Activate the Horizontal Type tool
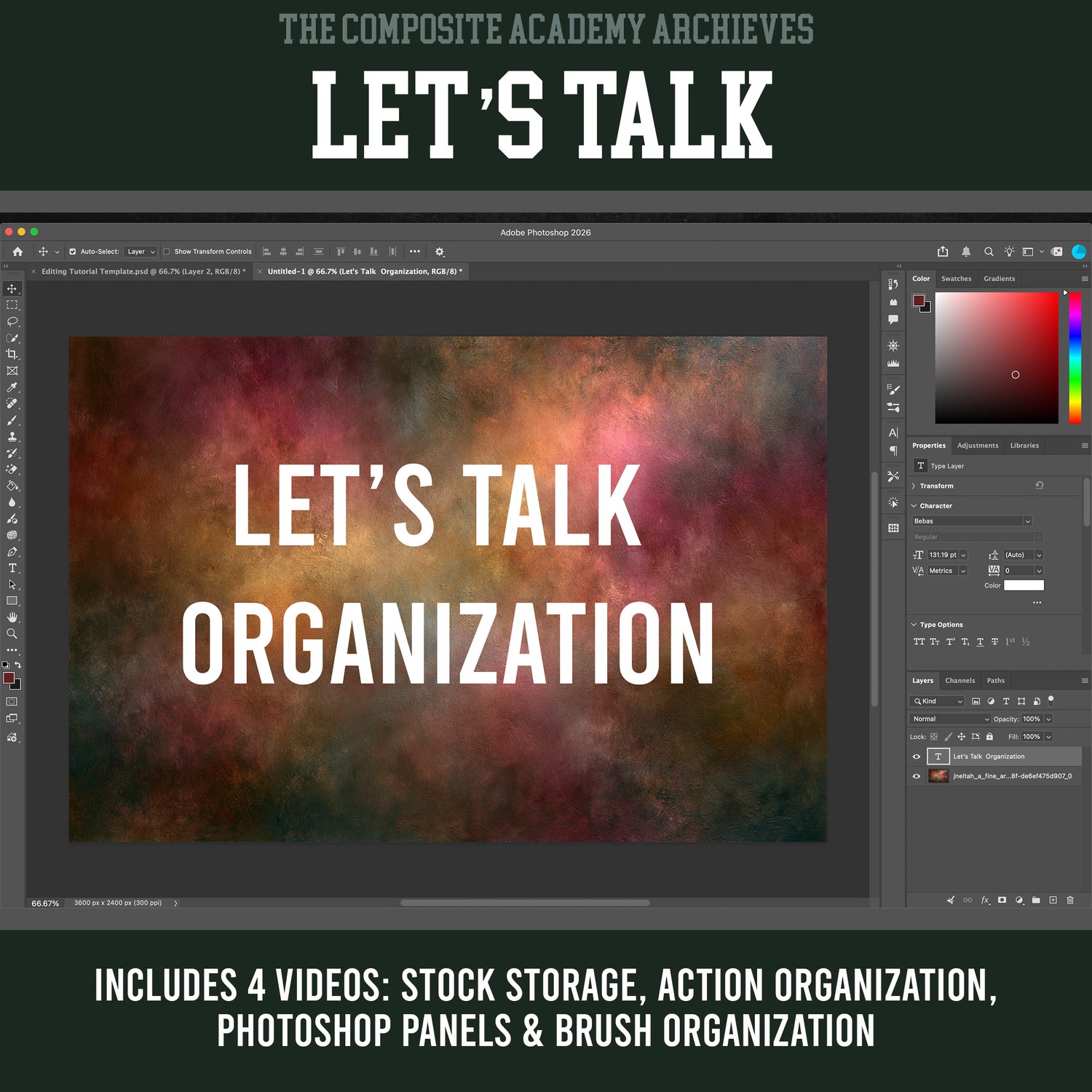This screenshot has width=1092, height=1092. point(12,569)
